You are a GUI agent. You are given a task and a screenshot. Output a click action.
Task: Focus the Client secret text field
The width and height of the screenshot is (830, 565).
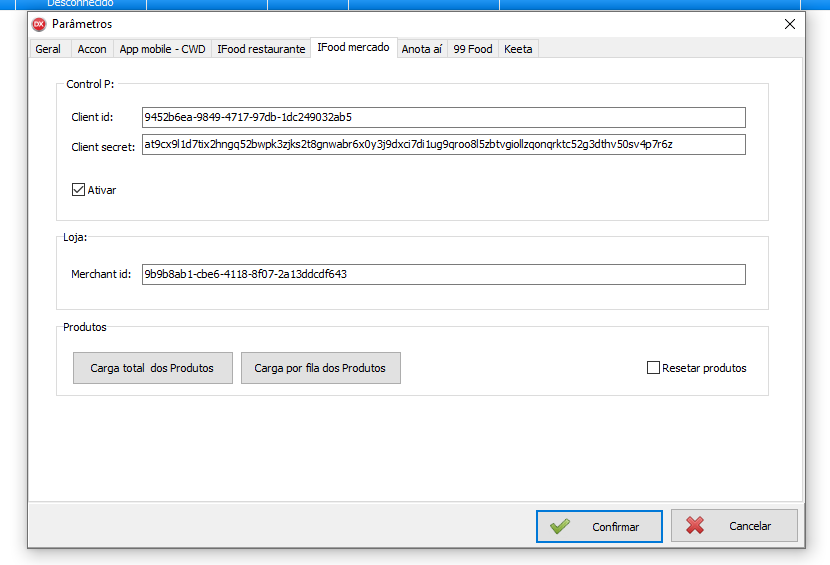(x=444, y=145)
